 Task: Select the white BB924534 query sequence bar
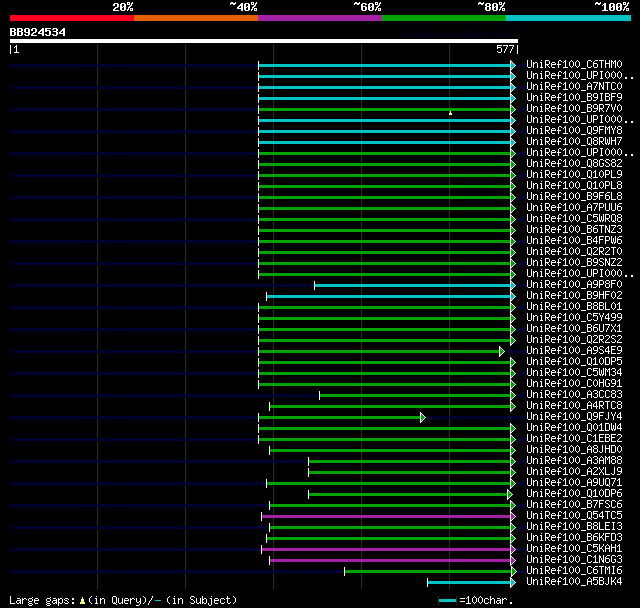coord(264,41)
